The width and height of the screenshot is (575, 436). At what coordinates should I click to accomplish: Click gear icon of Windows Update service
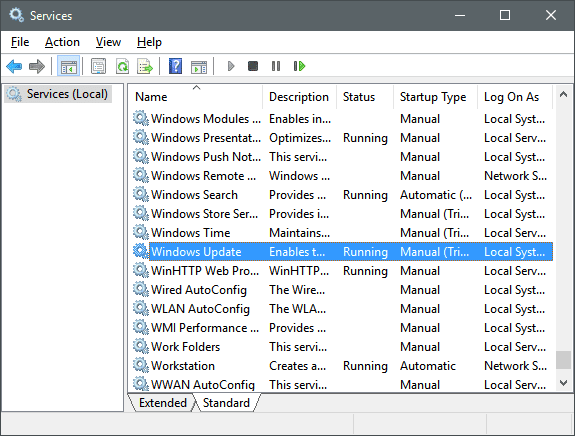pyautogui.click(x=140, y=251)
